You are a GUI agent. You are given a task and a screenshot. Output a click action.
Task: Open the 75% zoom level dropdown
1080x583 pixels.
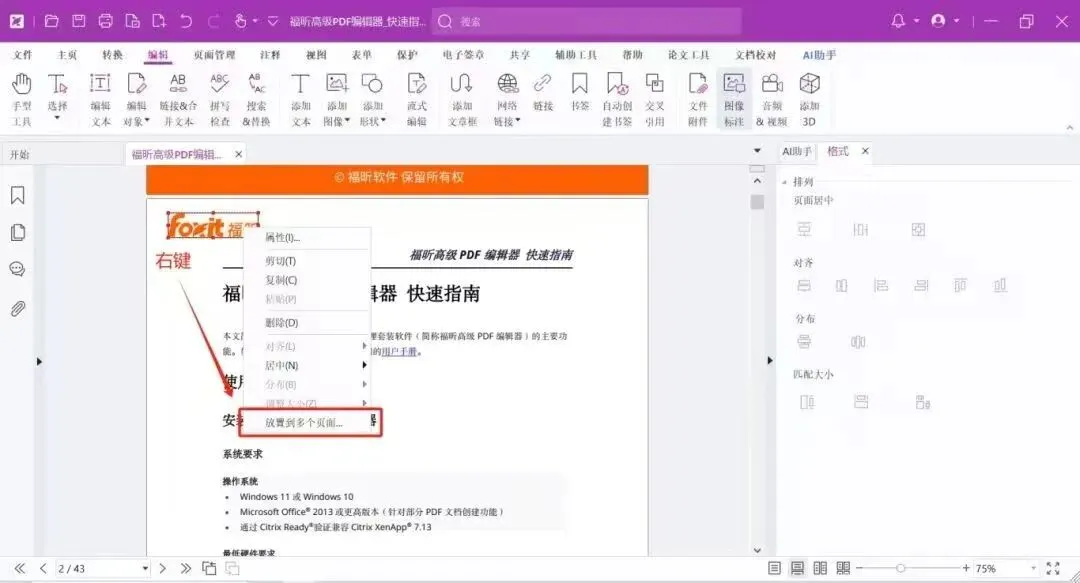click(1034, 569)
